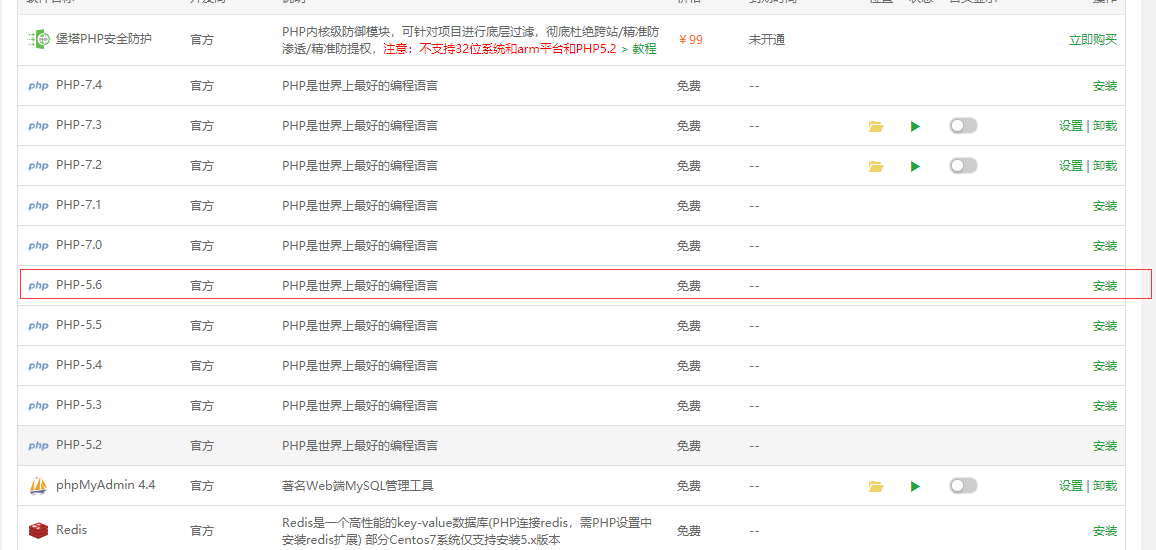Click the PHP-5.4 php logo icon

(38, 366)
